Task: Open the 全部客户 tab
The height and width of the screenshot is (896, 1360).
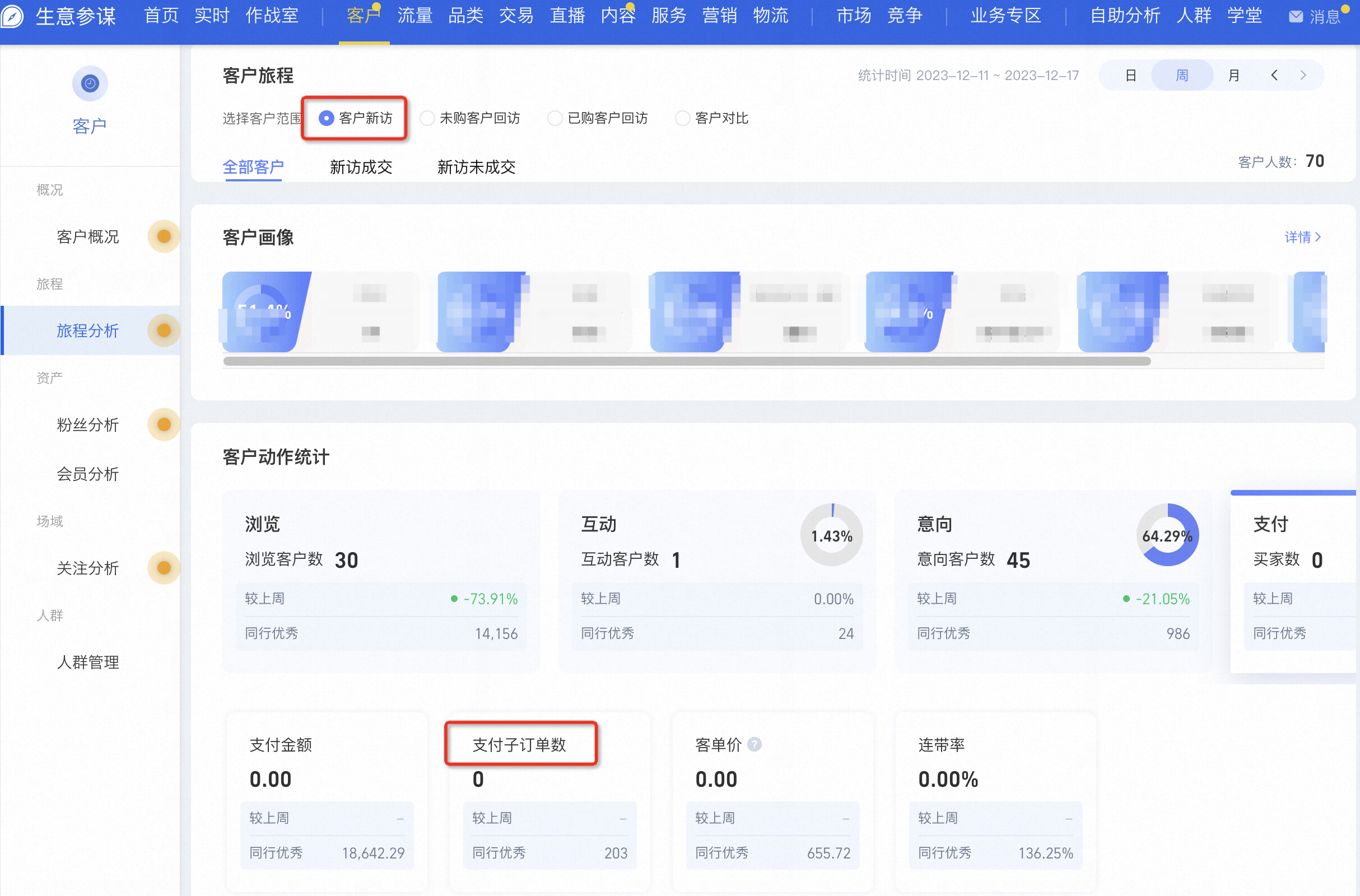Action: (253, 167)
